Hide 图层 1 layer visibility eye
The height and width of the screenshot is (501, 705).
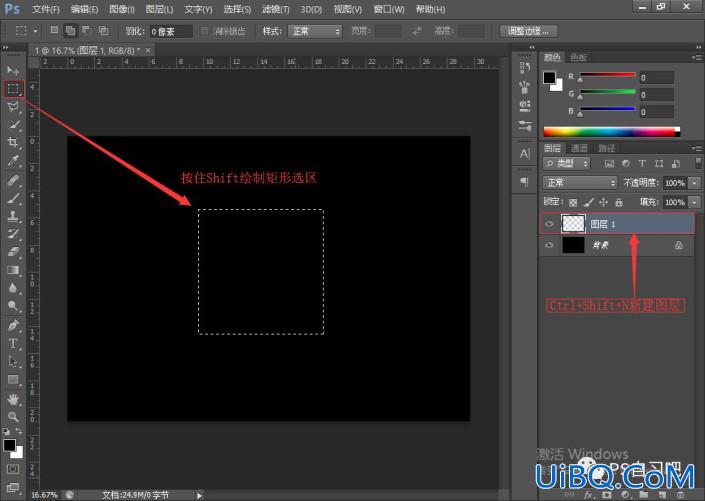pos(549,224)
